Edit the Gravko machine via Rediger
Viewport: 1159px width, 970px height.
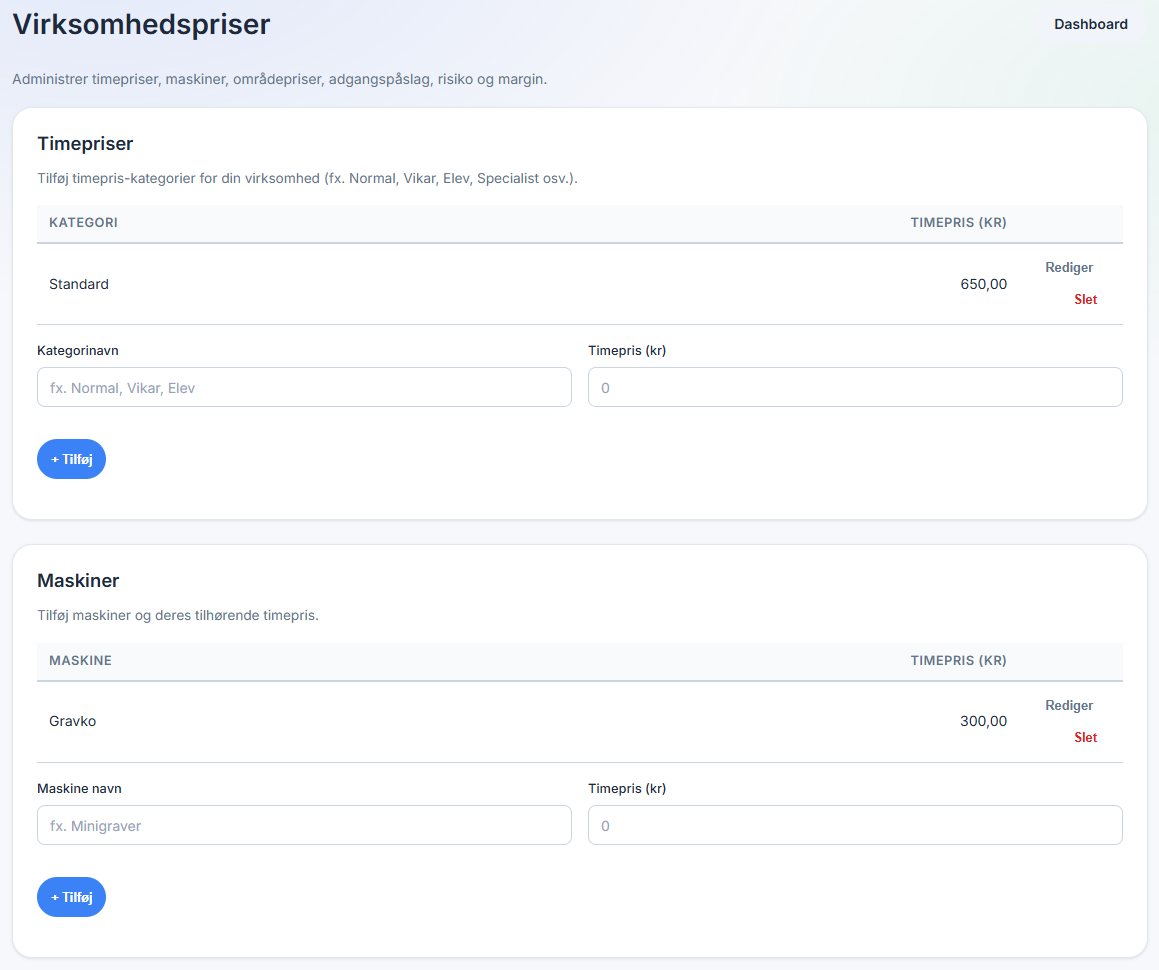click(x=1069, y=705)
